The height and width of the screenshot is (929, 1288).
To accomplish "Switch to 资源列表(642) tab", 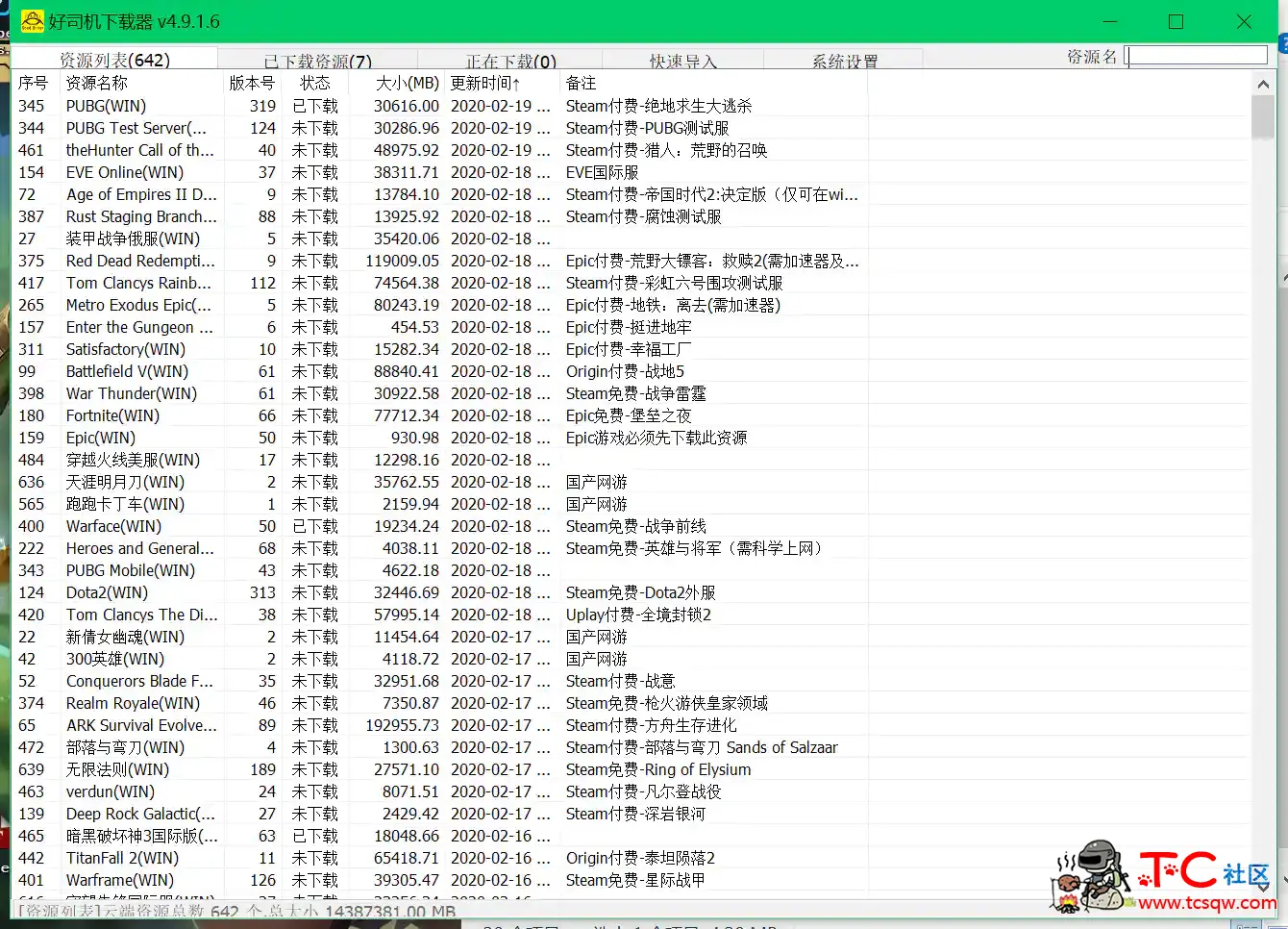I will tap(114, 59).
